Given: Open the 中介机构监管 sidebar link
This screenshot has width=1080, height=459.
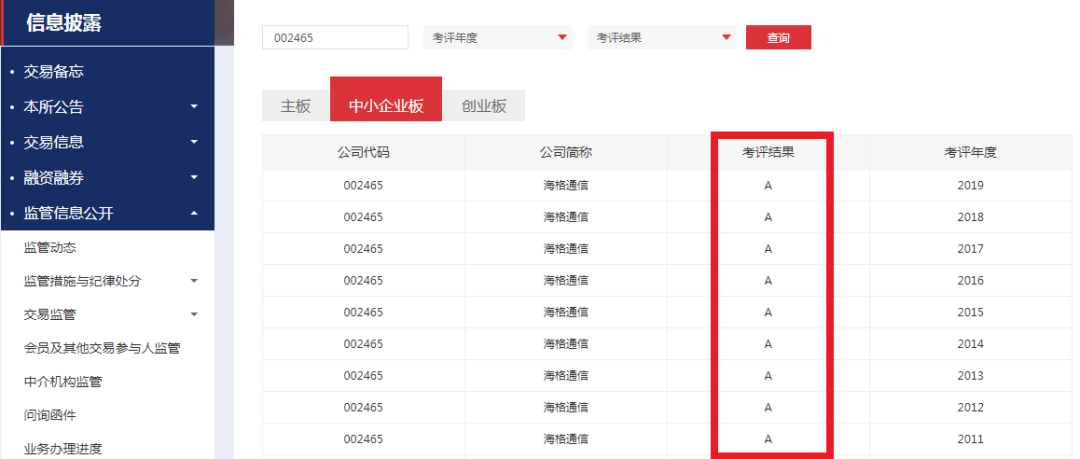Looking at the screenshot, I should point(63,382).
